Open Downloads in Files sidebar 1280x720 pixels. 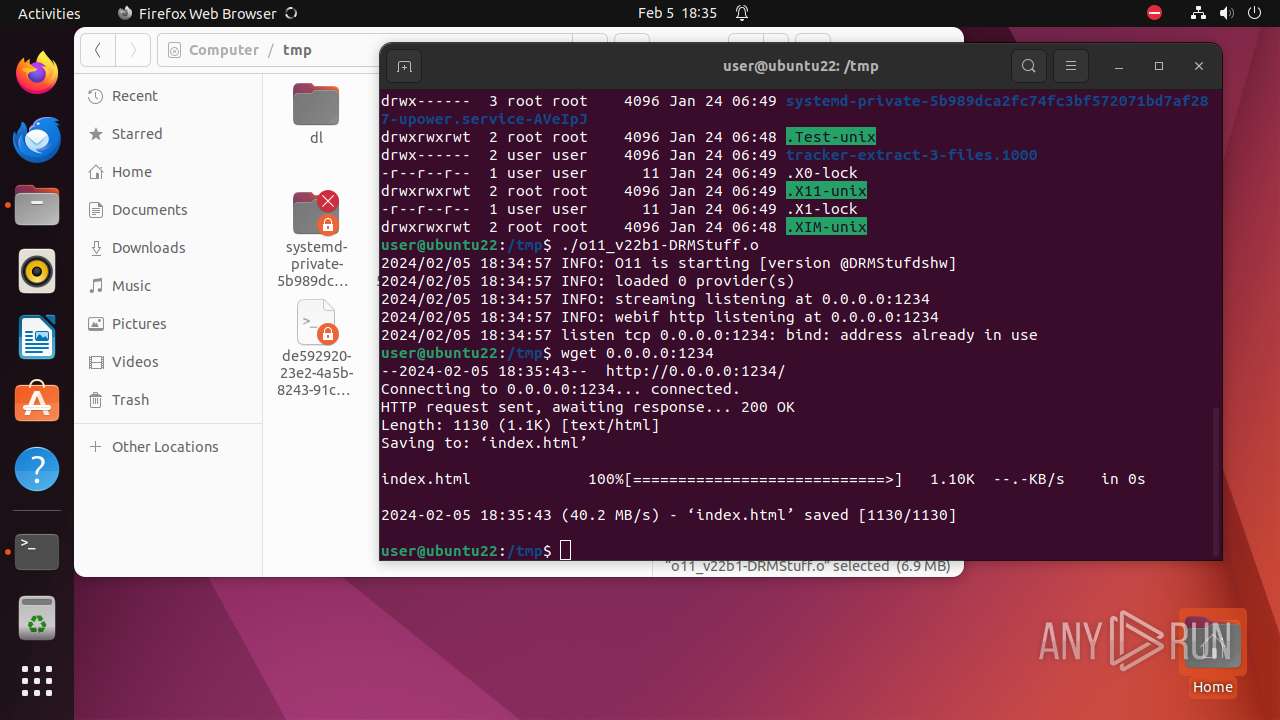(x=168, y=248)
